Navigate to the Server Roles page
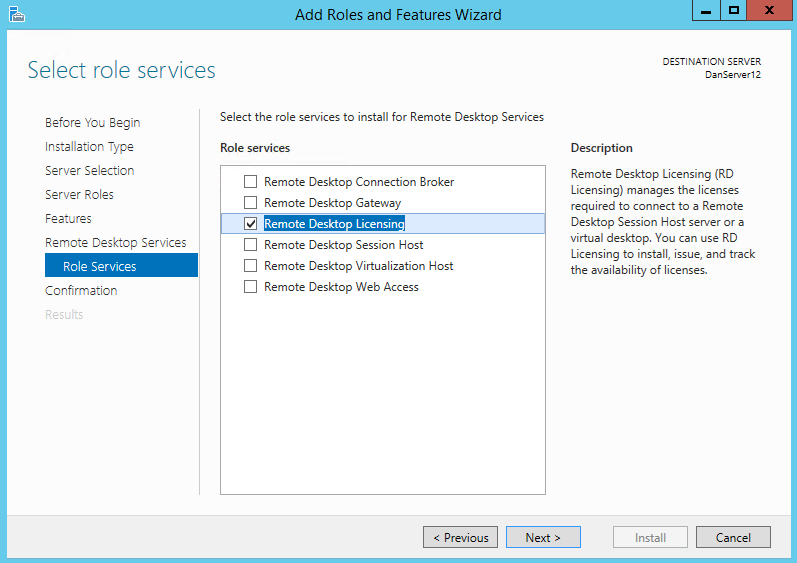The width and height of the screenshot is (797, 563). (79, 195)
